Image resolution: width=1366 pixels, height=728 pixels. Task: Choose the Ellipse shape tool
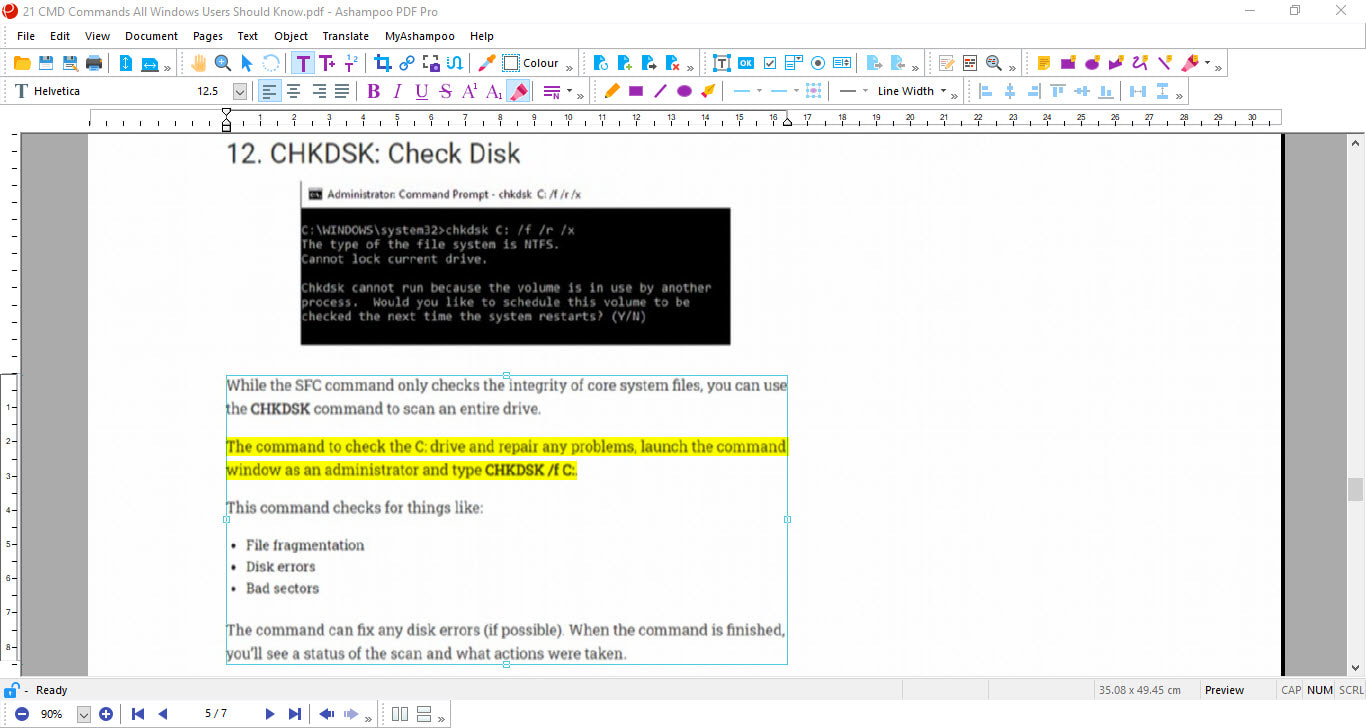point(684,91)
